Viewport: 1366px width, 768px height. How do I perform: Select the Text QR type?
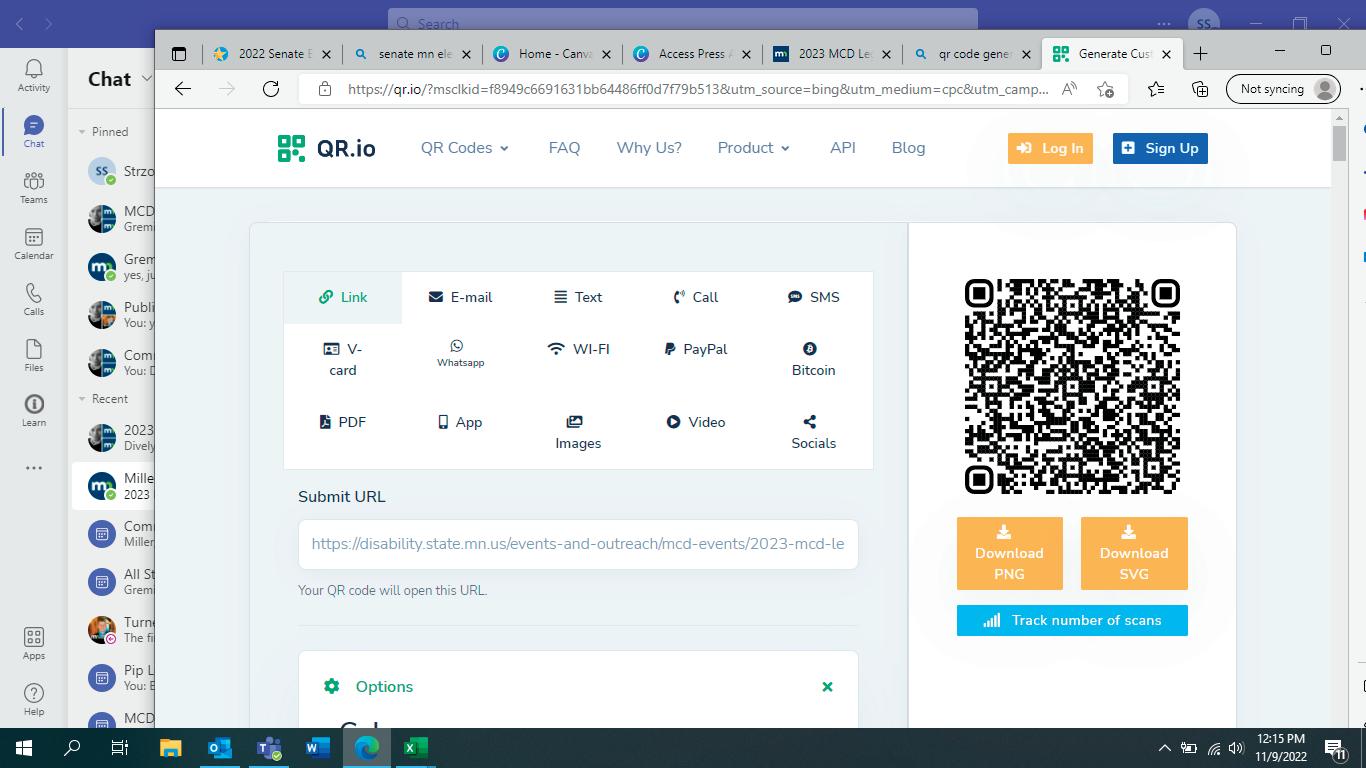[x=578, y=297]
